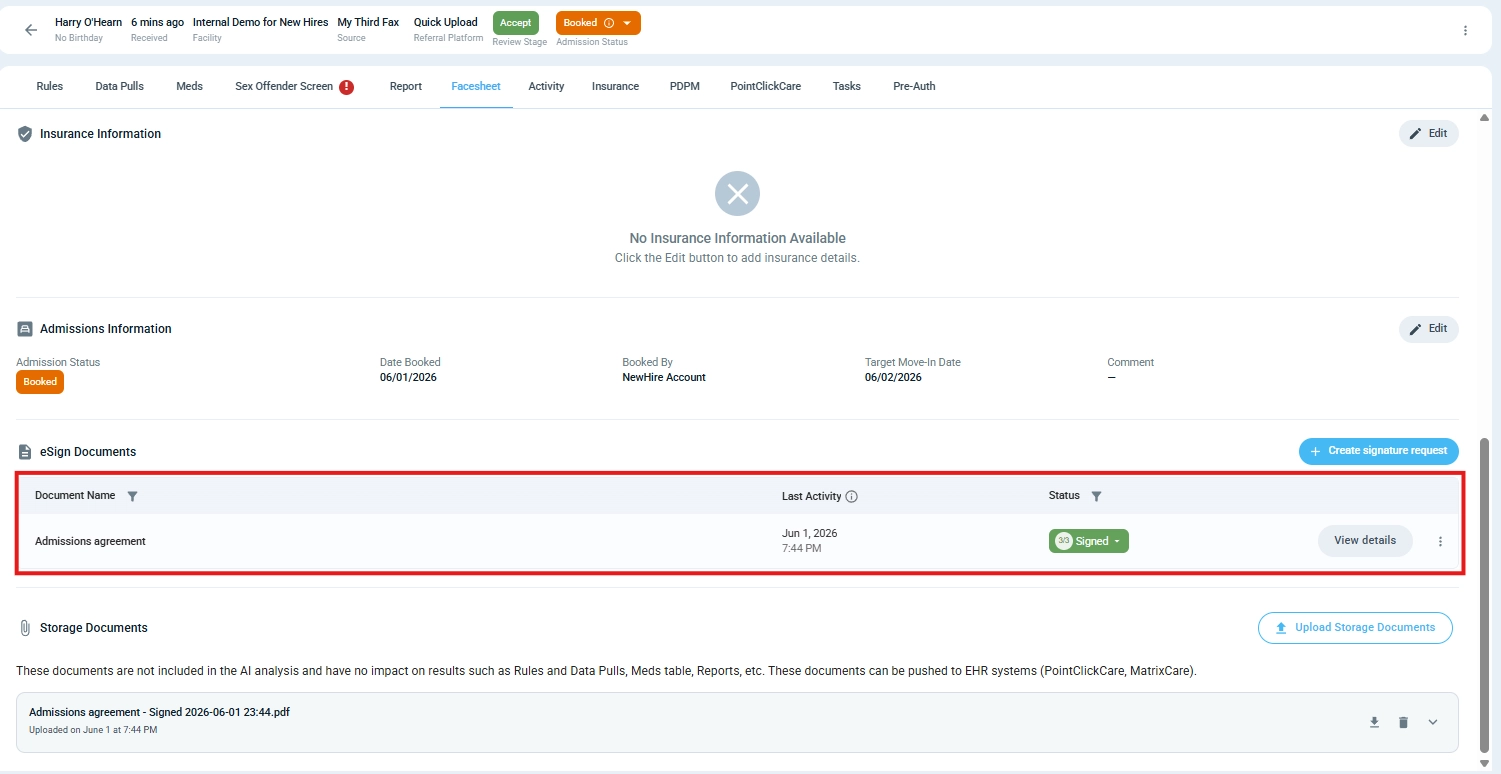Screen dimensions: 1501x774
Task: Open the Data Pulls tab
Action: click(x=120, y=86)
